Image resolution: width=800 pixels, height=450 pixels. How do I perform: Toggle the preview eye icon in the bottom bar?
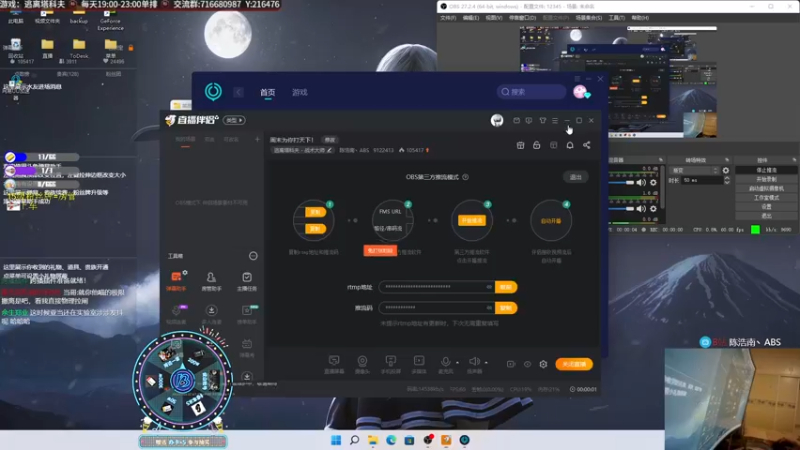click(x=528, y=364)
